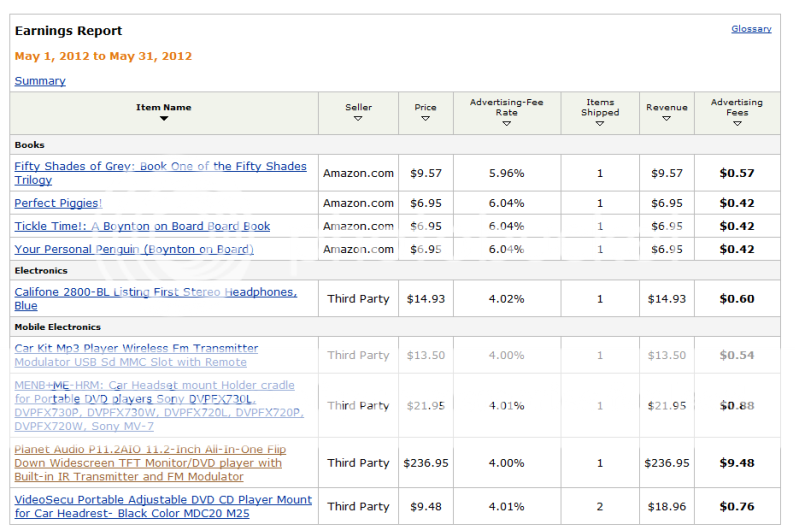Sort by Advertising-Fee Rate arrow
799x530 pixels.
[x=507, y=123]
